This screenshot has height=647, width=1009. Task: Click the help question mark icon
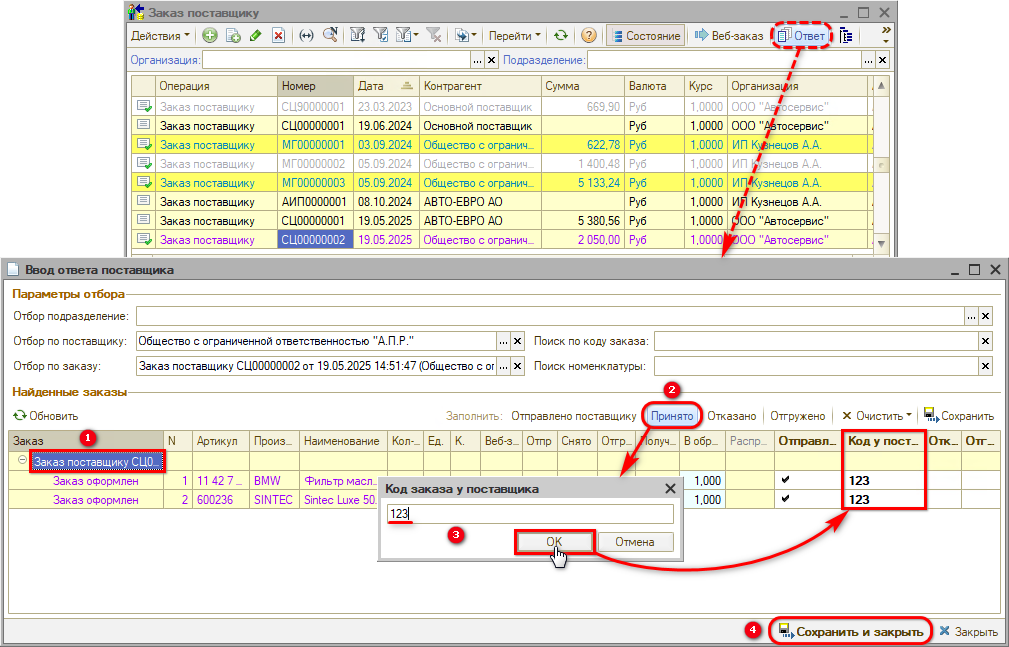(x=589, y=36)
